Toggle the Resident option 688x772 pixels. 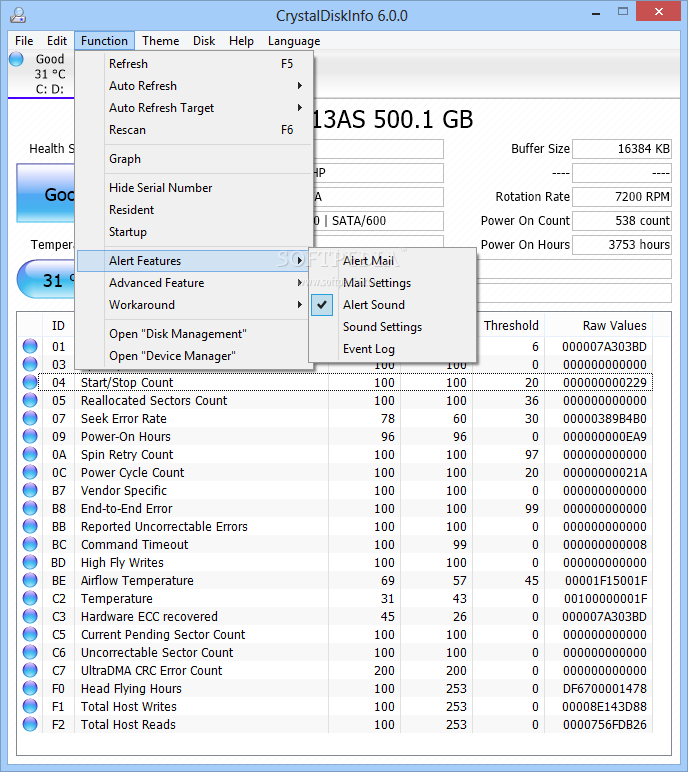tap(195, 210)
